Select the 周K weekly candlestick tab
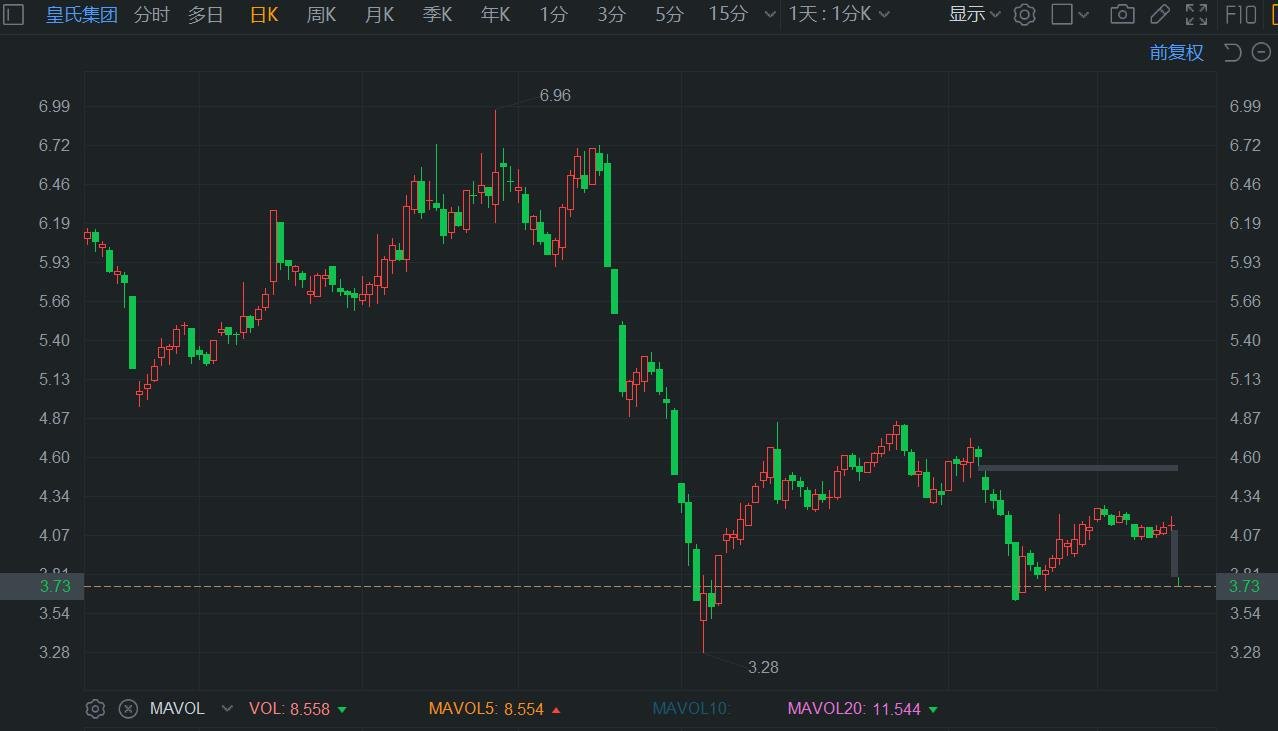This screenshot has height=731, width=1278. [321, 14]
